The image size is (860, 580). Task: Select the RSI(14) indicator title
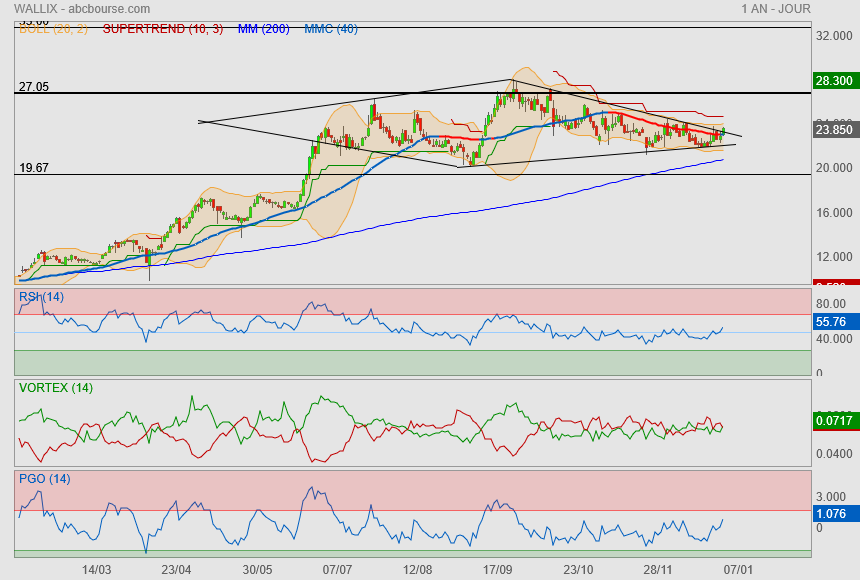coord(41,297)
